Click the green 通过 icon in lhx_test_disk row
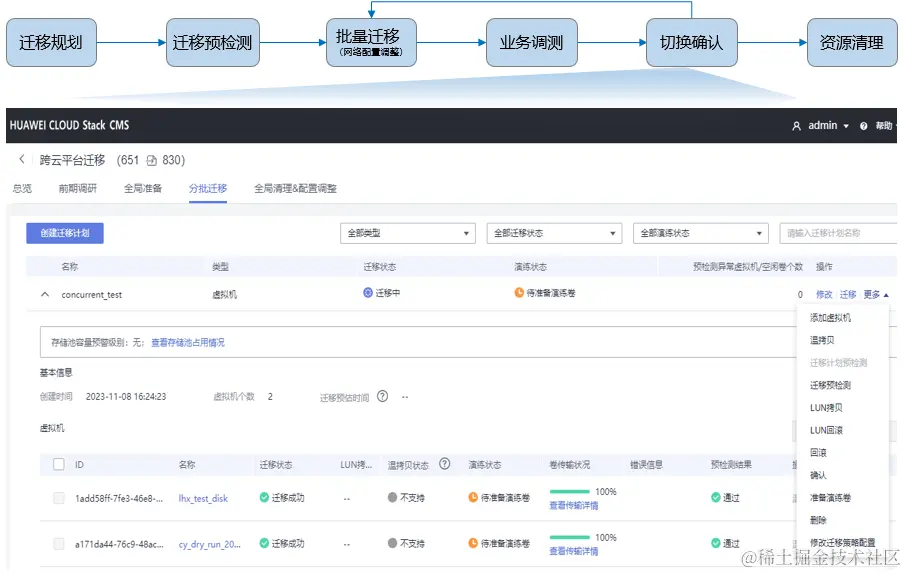The width and height of the screenshot is (907, 574). coord(716,498)
